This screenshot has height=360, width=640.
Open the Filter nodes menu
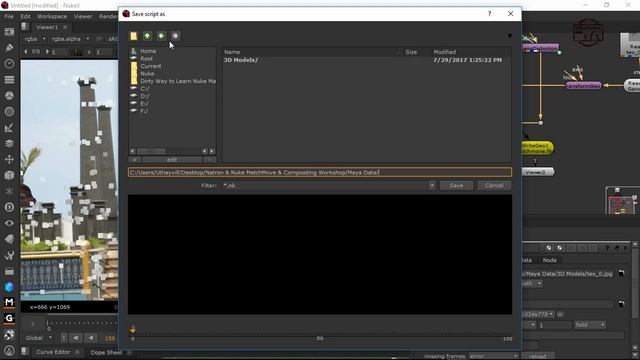pyautogui.click(x=9, y=111)
